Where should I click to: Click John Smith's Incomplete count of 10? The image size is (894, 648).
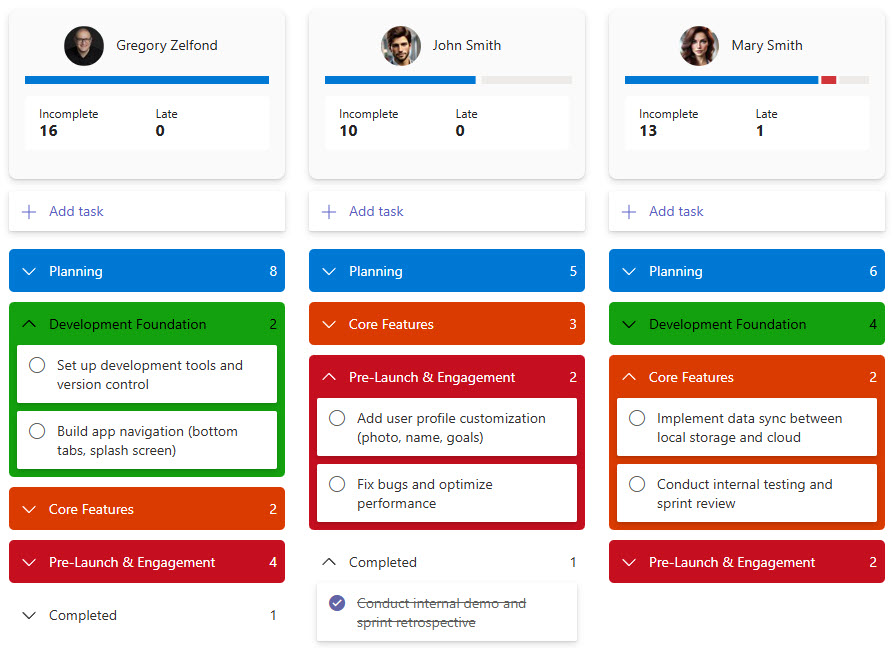click(348, 131)
